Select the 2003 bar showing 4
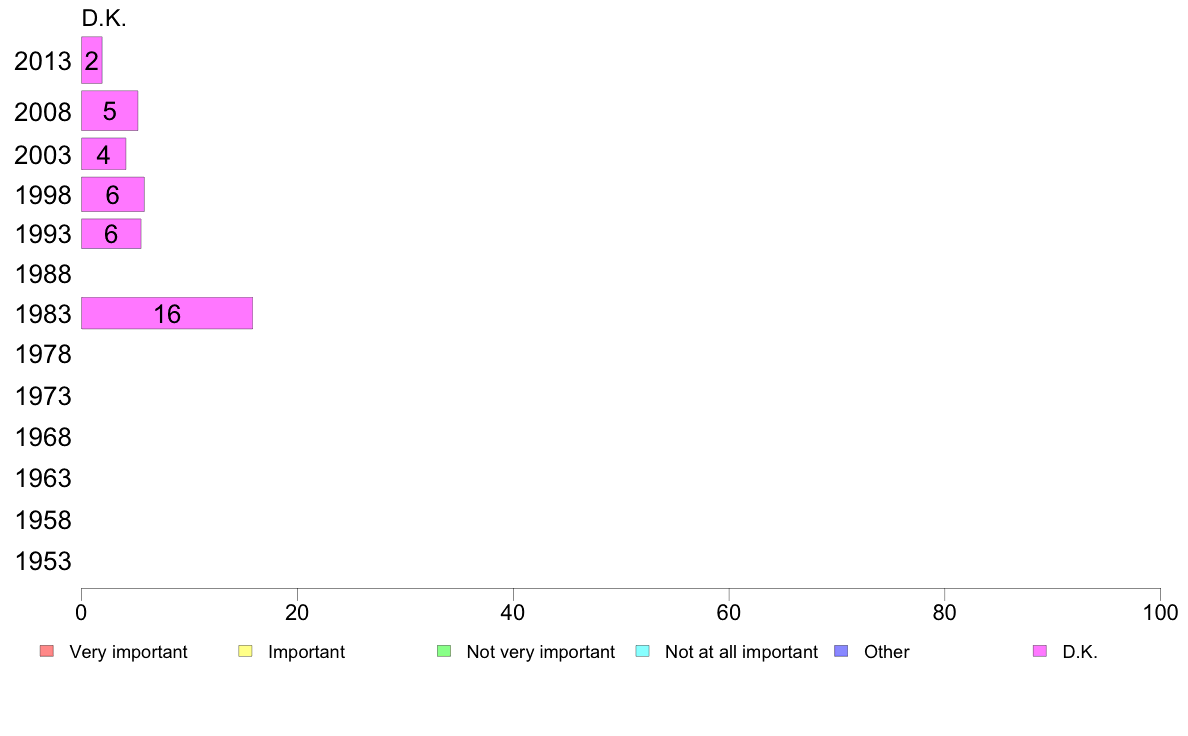The height and width of the screenshot is (736, 1188). (103, 154)
